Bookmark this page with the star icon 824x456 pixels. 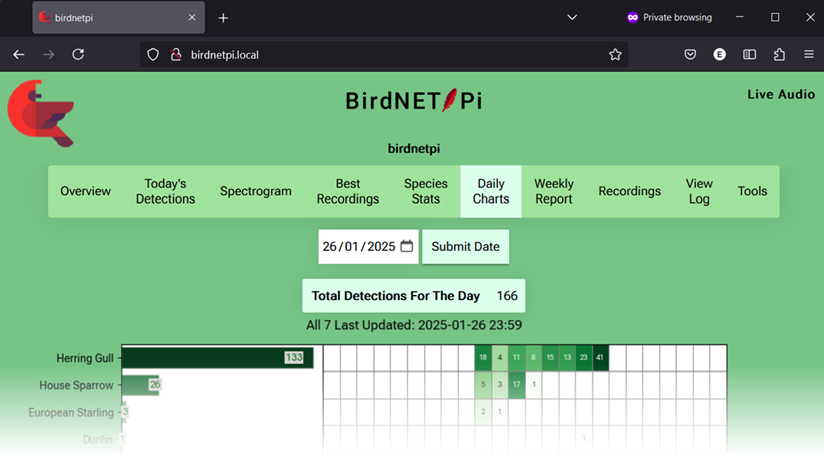click(615, 55)
